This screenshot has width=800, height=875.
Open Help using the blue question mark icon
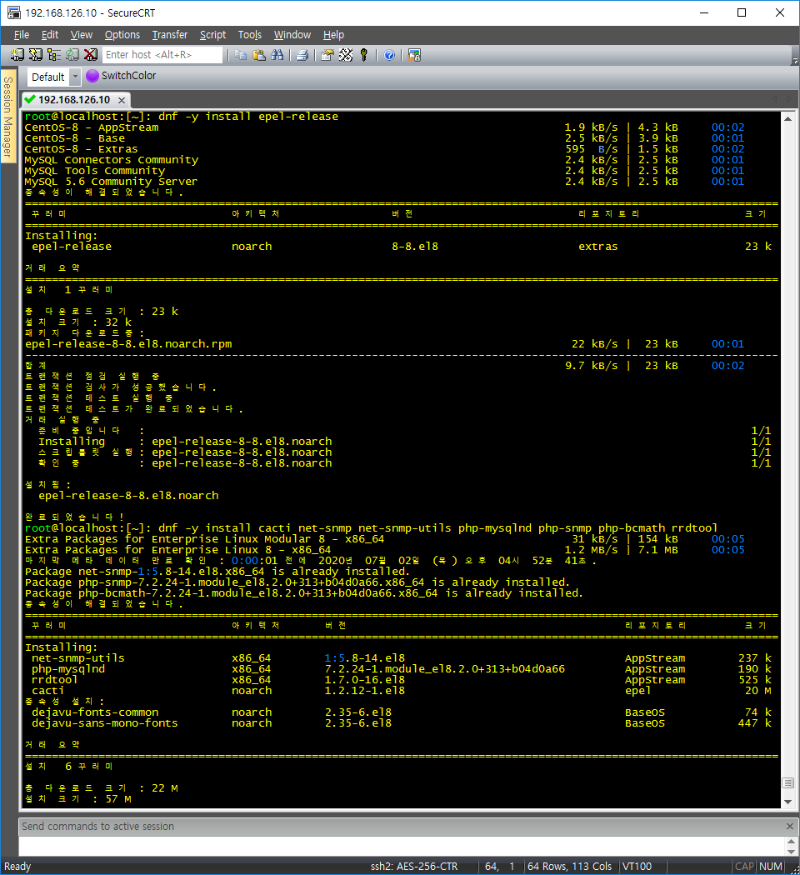click(388, 55)
